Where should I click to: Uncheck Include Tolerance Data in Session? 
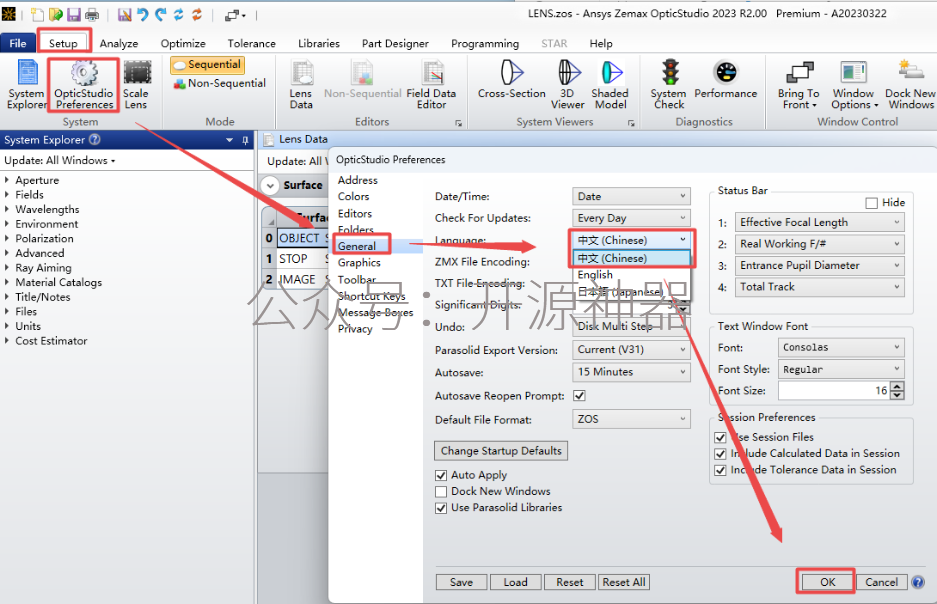(x=720, y=470)
